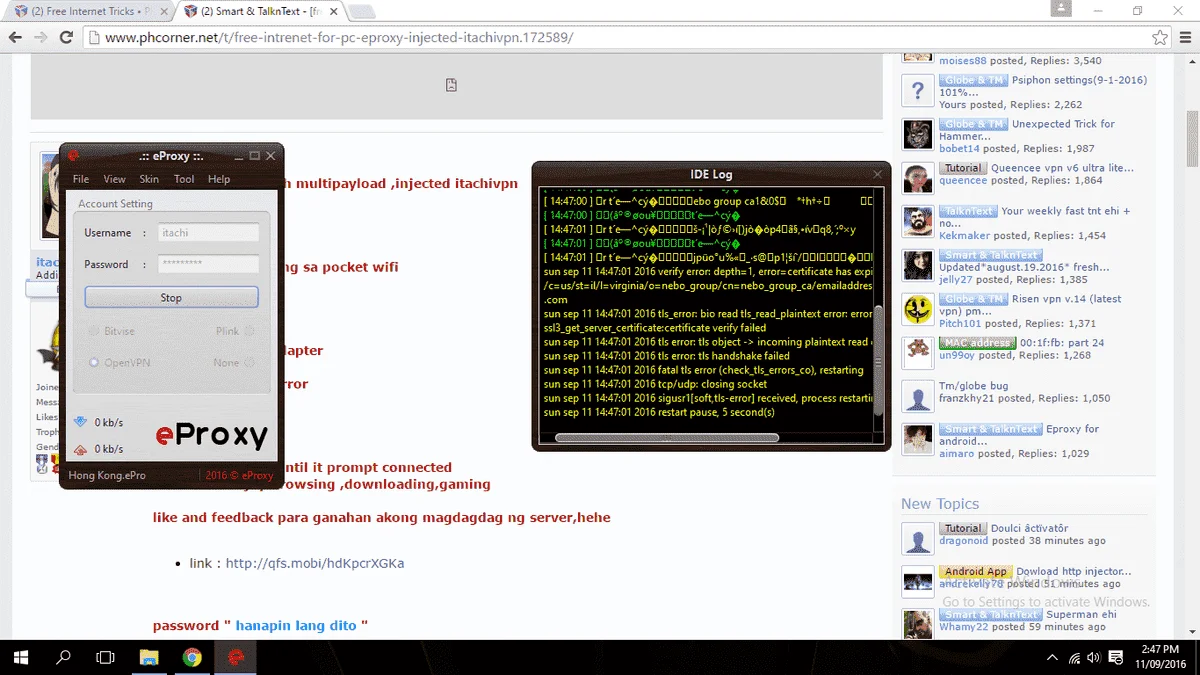Image resolution: width=1200 pixels, height=675 pixels.
Task: Switch to Chrome from the taskbar
Action: (x=192, y=657)
